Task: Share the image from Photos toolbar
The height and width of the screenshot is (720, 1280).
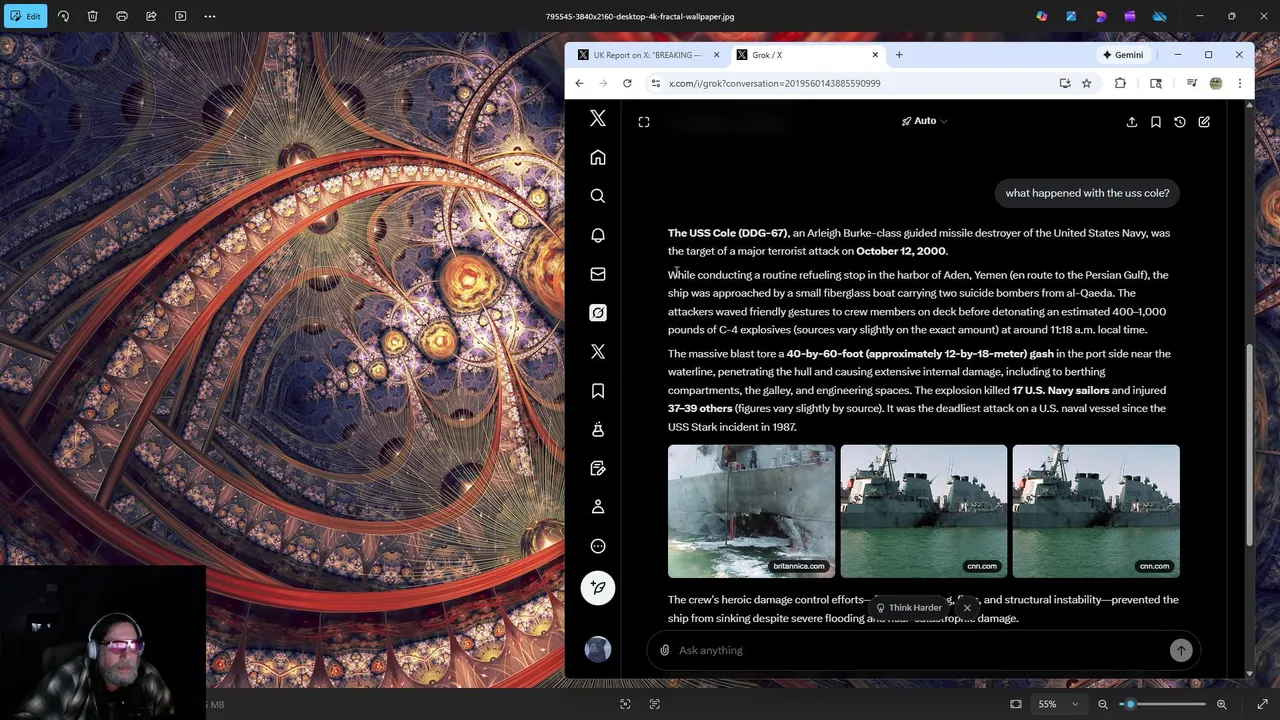Action: click(151, 16)
